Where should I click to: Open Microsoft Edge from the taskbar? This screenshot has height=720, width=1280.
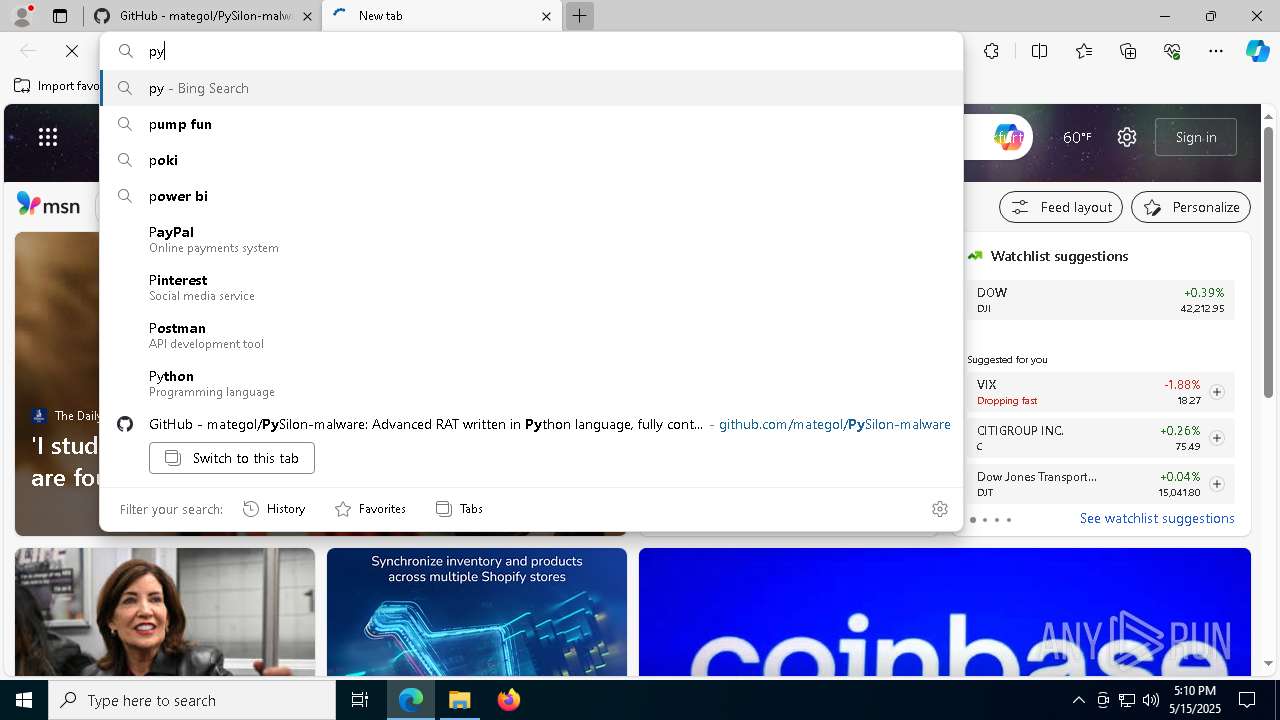click(x=411, y=700)
